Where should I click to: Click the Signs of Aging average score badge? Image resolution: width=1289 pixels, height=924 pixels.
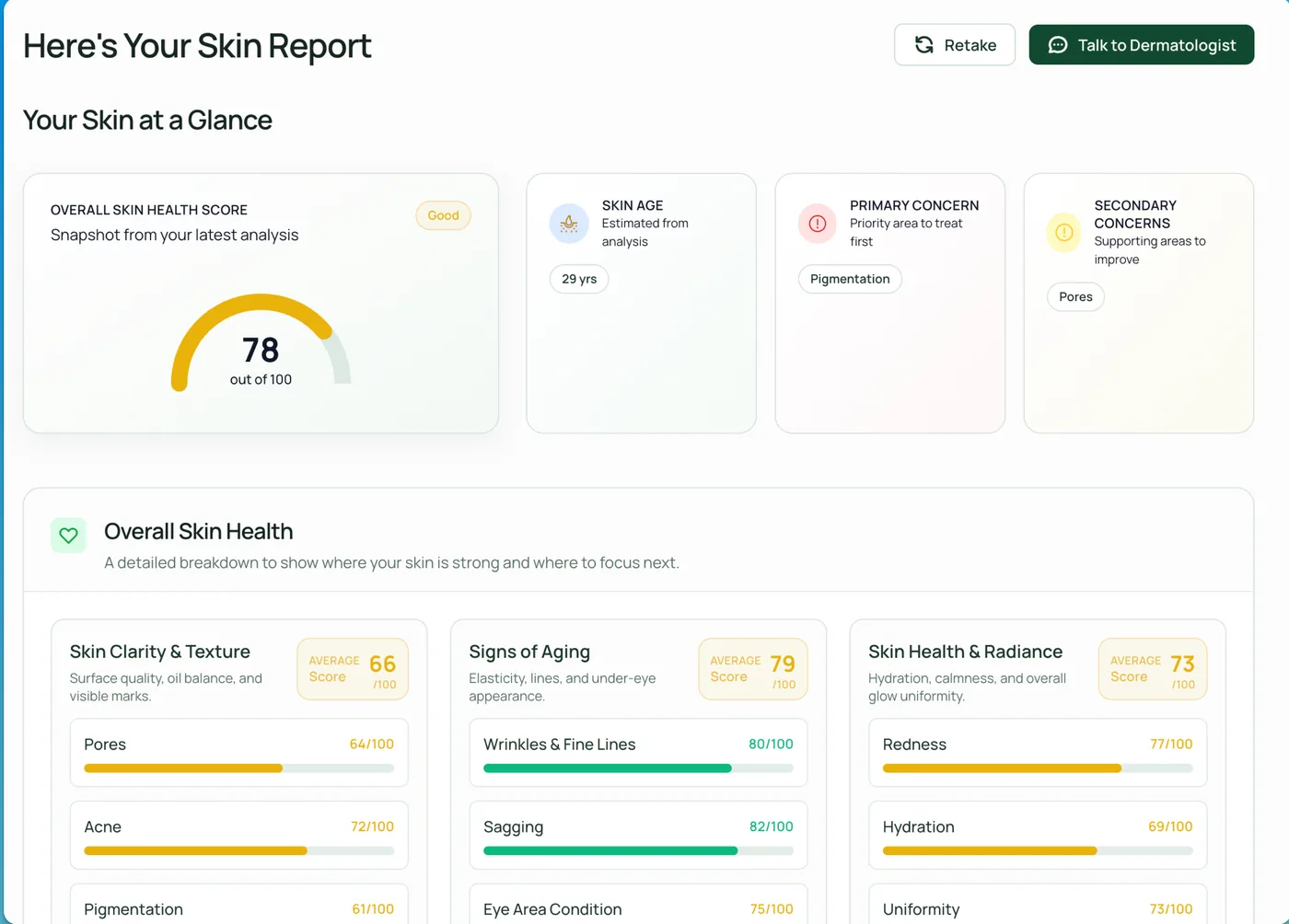[753, 669]
